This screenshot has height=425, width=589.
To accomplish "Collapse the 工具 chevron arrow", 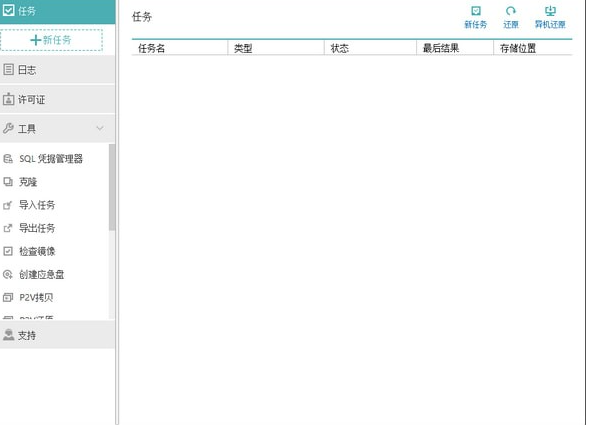I will 100,129.
